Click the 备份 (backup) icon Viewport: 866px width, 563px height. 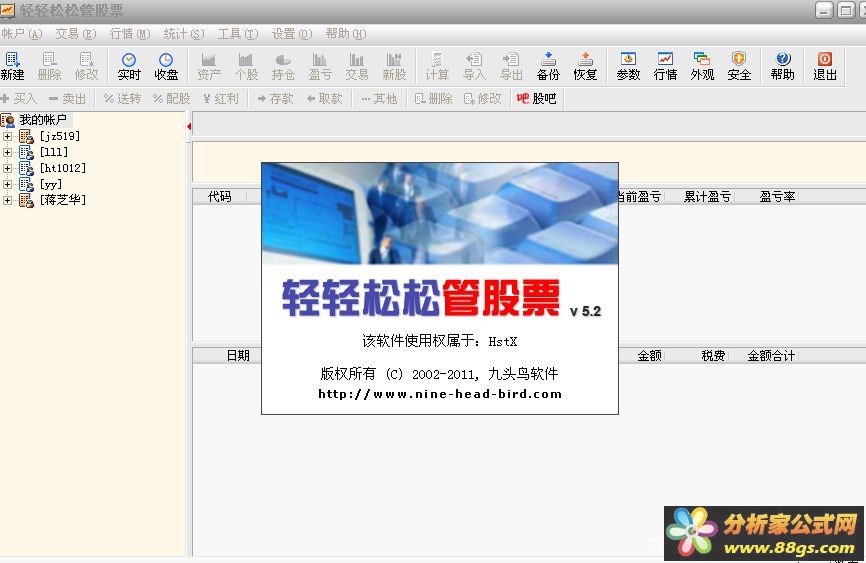[548, 66]
